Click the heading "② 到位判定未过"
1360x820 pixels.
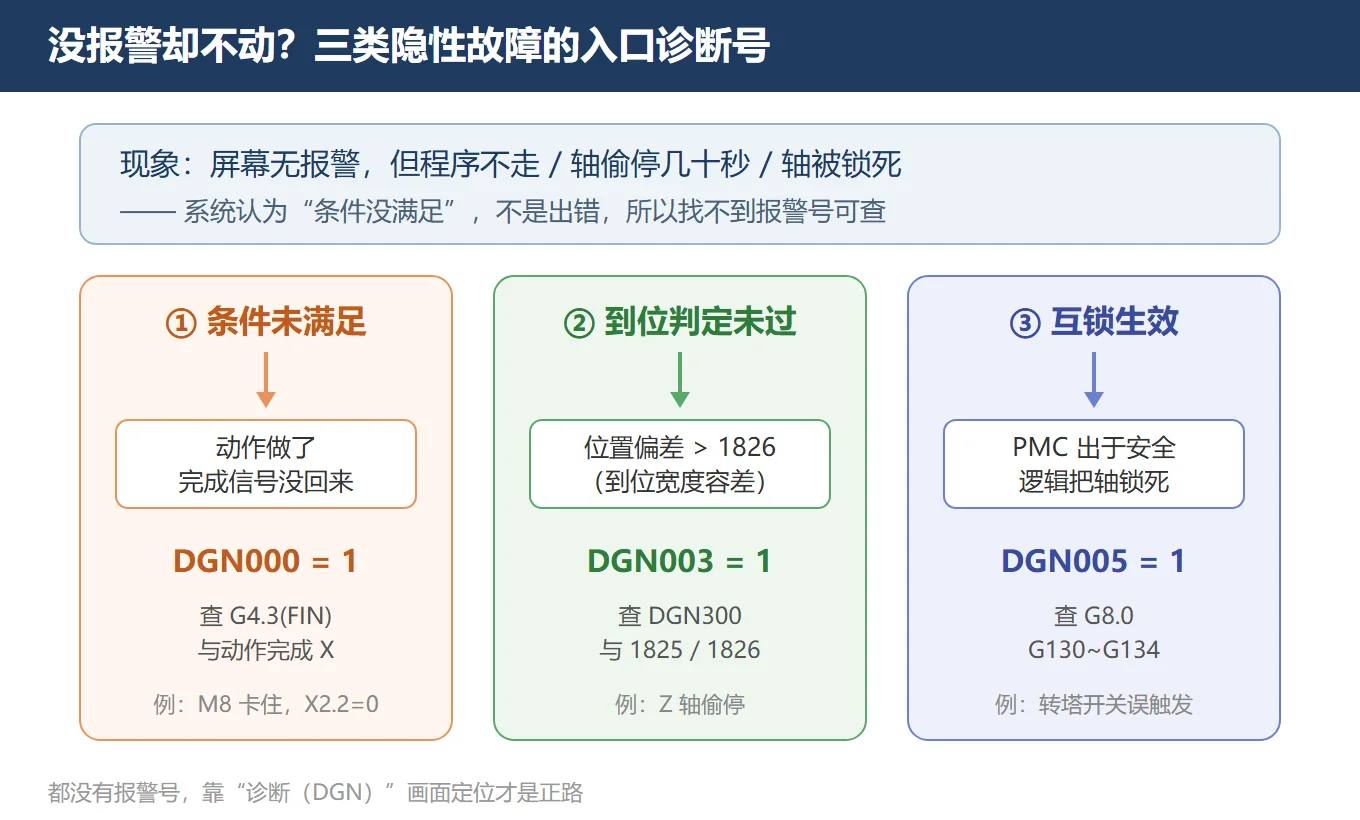(680, 321)
